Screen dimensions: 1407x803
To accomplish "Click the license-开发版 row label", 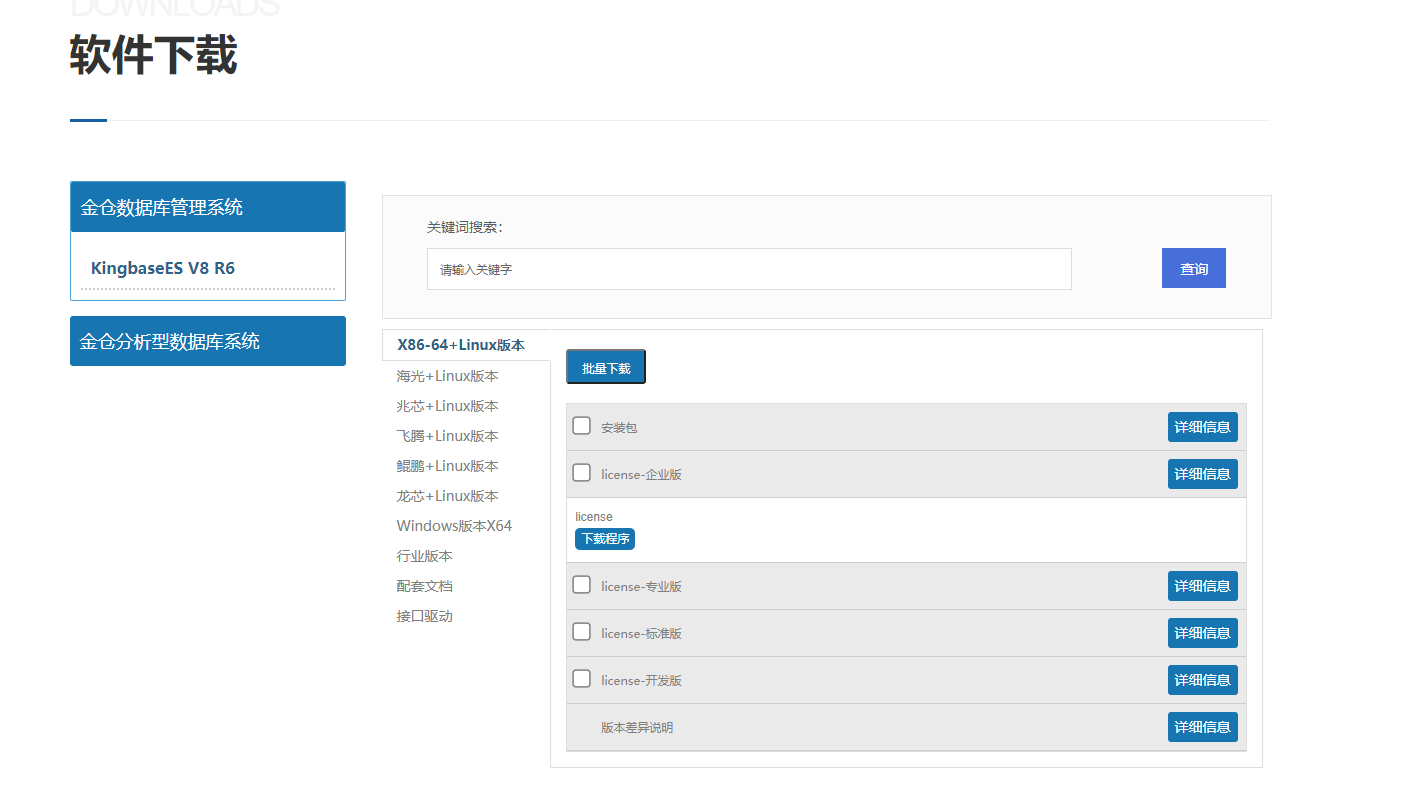I will pos(641,681).
